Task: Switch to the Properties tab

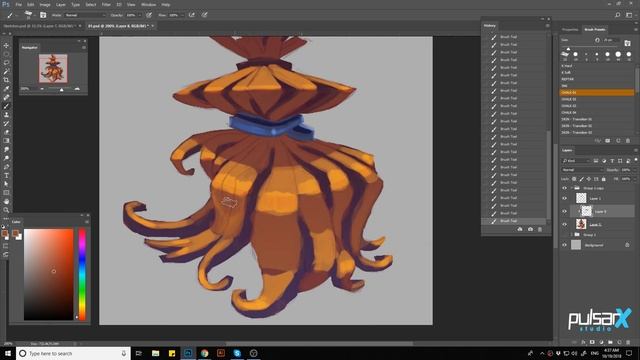Action: 570,29
